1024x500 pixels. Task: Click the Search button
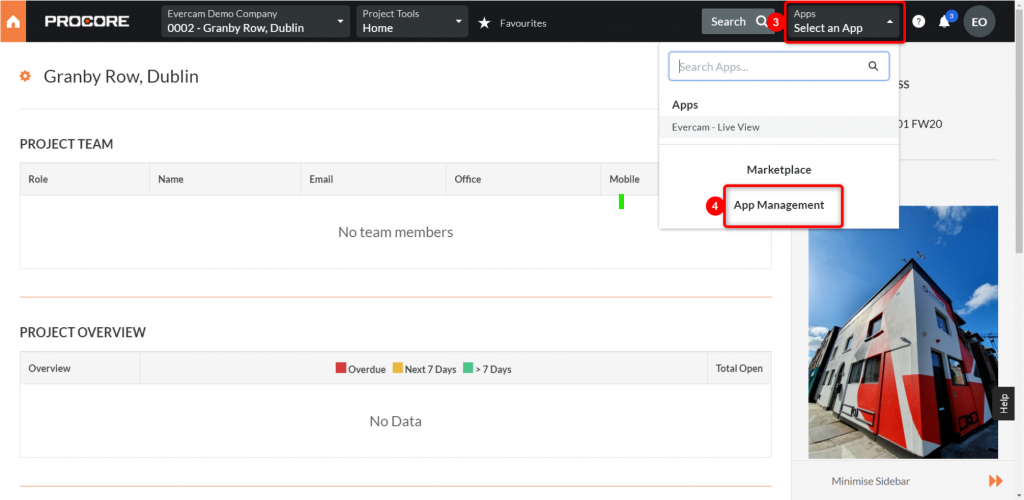[738, 22]
